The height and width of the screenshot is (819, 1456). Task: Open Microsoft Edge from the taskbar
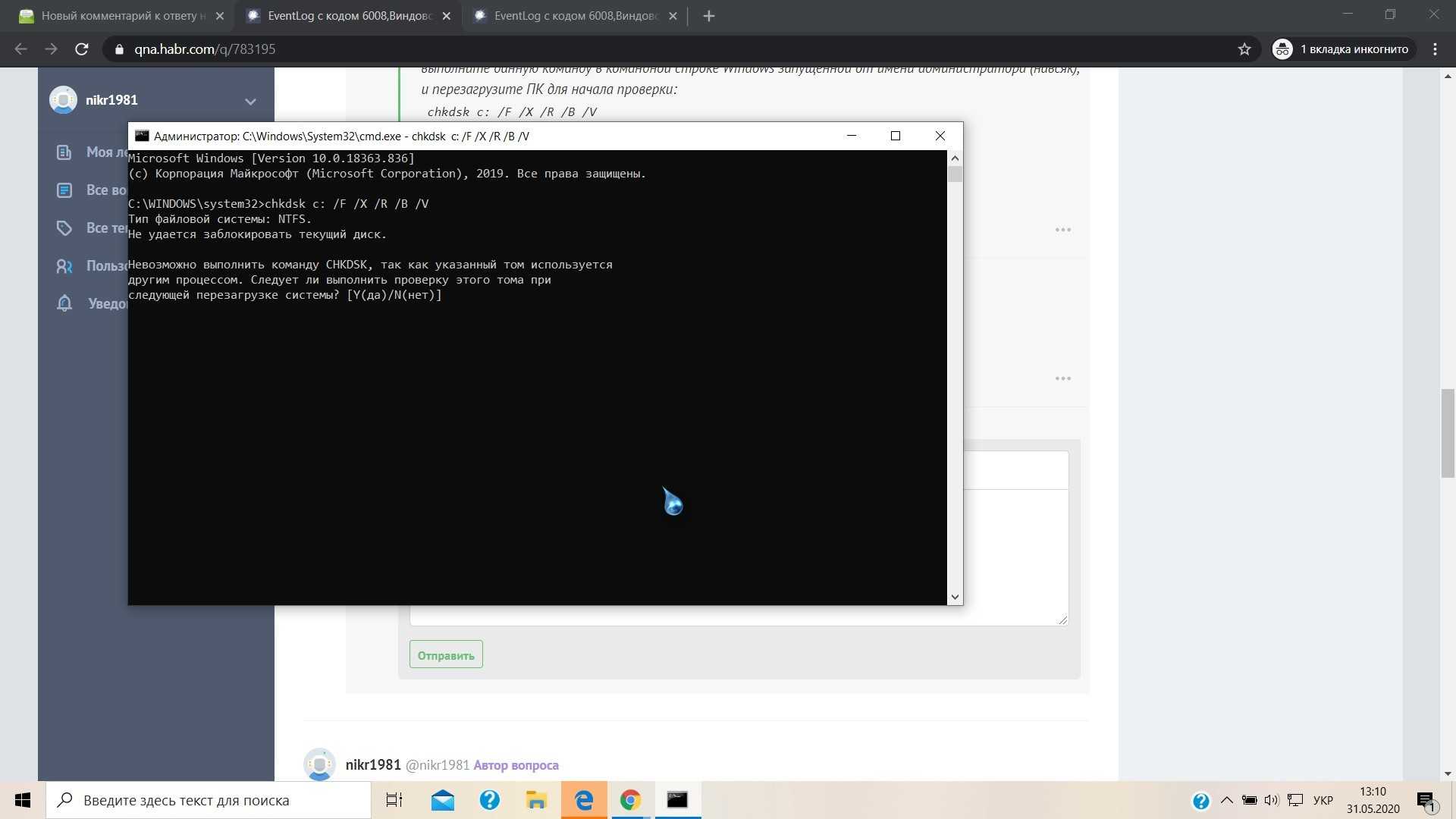[584, 800]
